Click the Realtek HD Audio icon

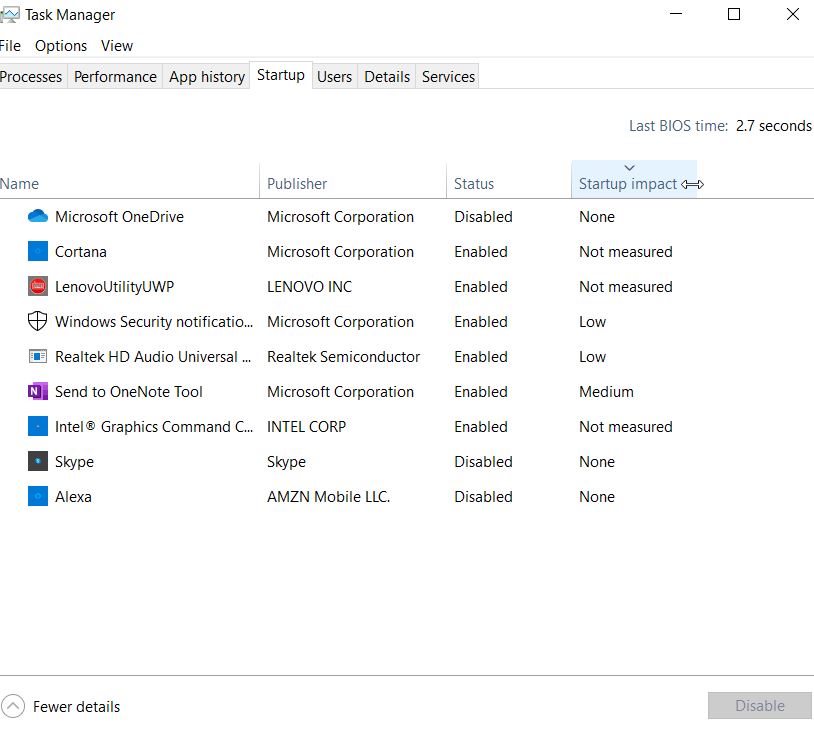pos(37,356)
